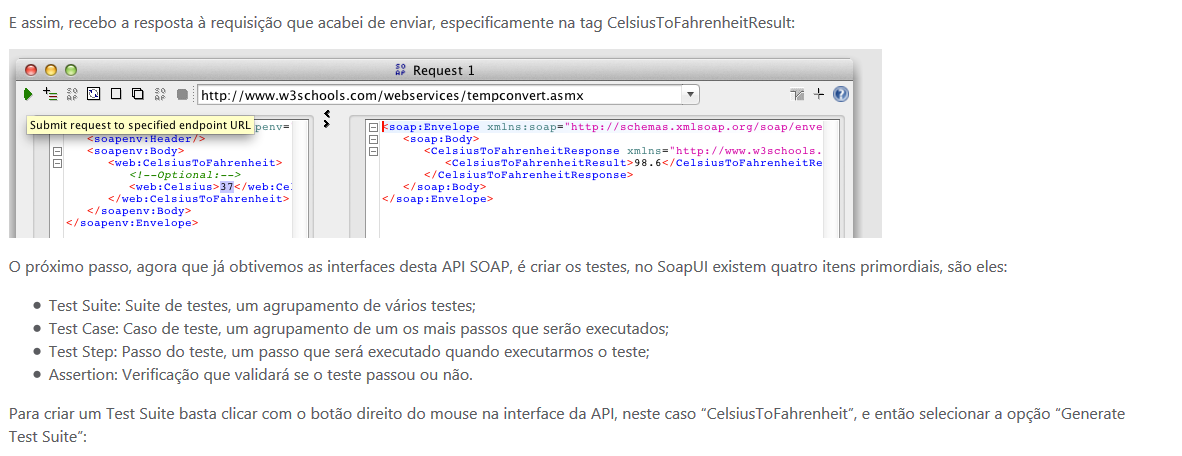Click the green zoom button of Request 1
1182x456 pixels.
point(71,70)
